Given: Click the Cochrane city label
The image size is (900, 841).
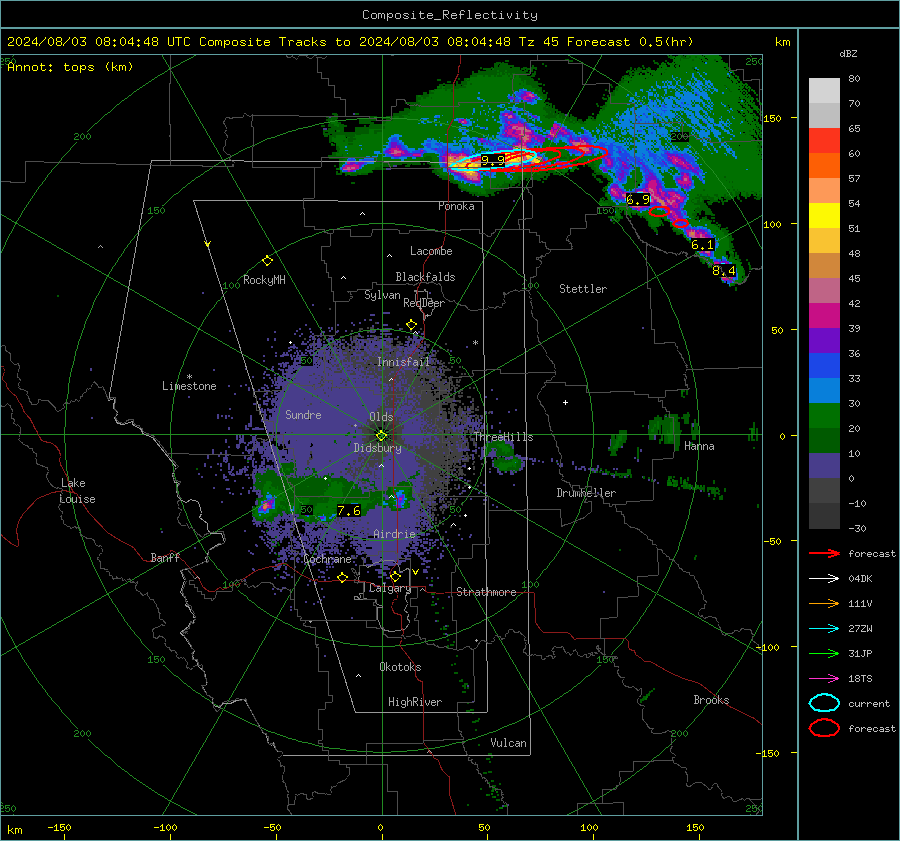Looking at the screenshot, I should (327, 559).
